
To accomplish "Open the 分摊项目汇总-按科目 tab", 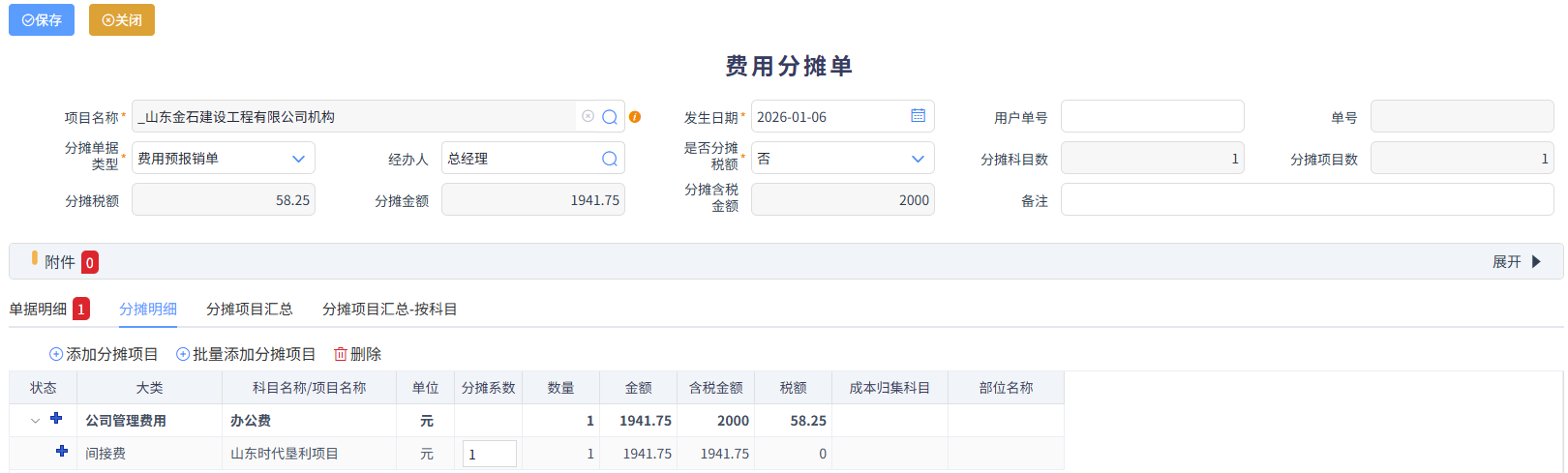I will (389, 310).
